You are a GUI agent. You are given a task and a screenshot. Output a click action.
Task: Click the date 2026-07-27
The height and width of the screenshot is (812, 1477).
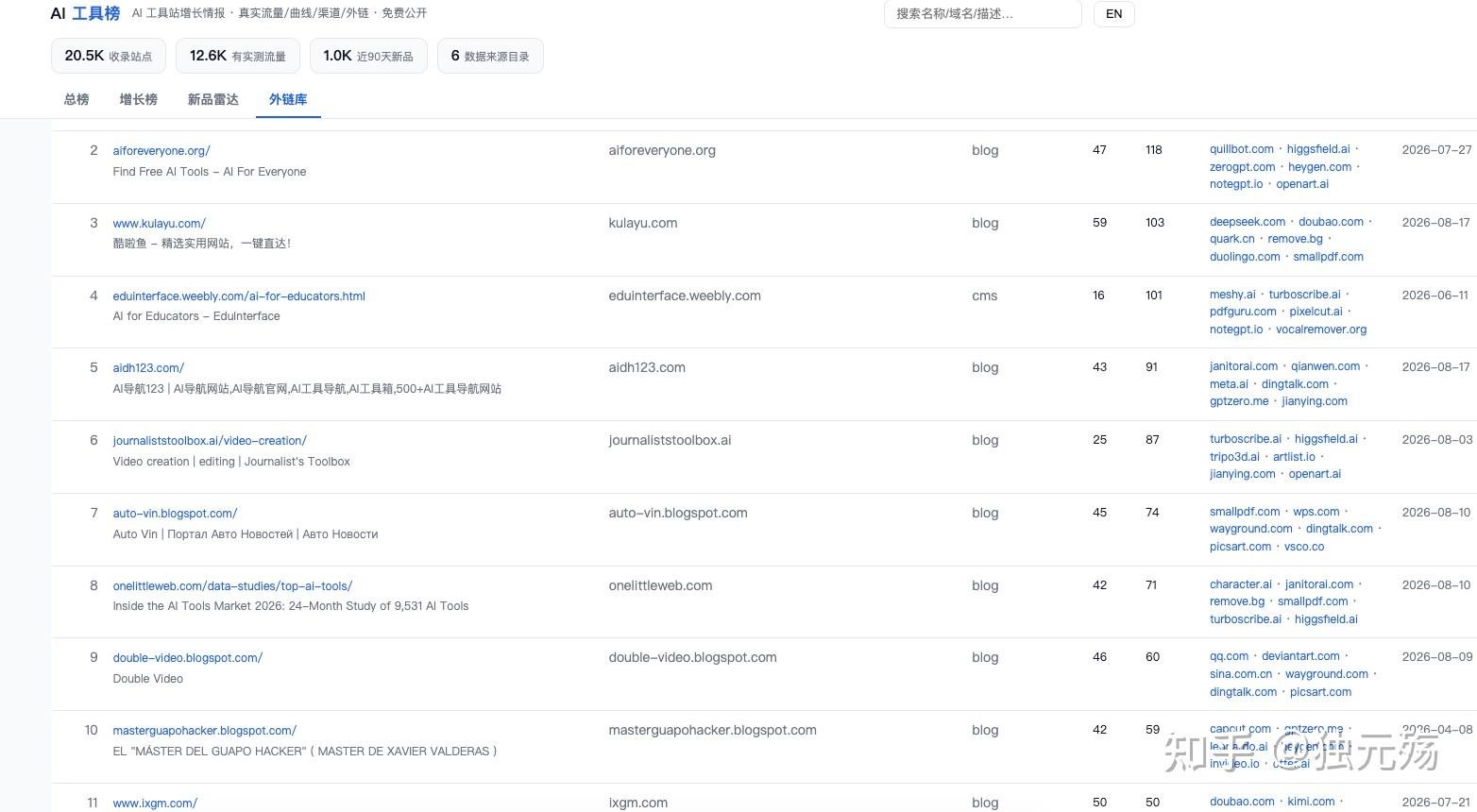[1436, 149]
